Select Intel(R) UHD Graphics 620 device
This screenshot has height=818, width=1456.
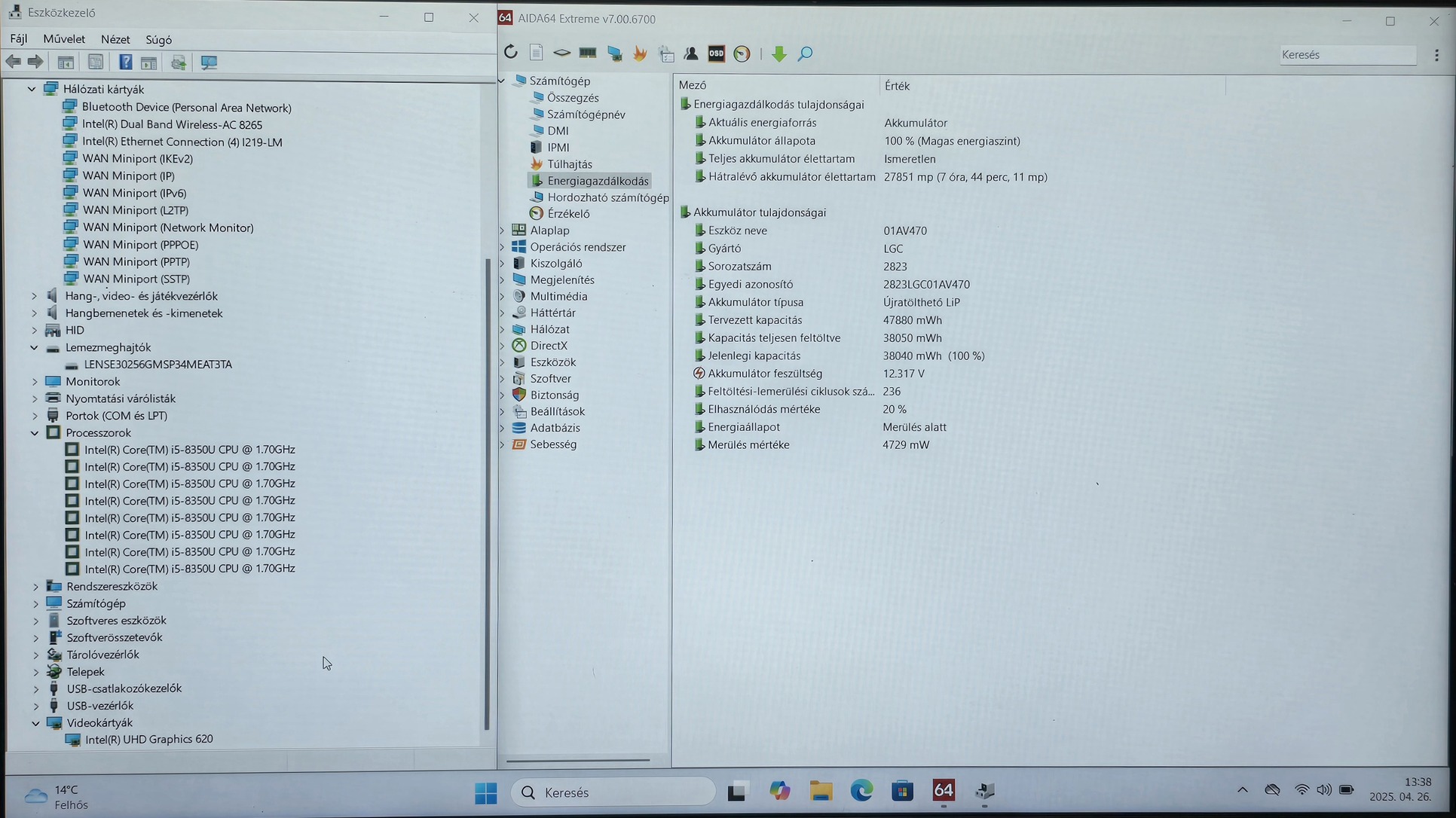pos(148,740)
